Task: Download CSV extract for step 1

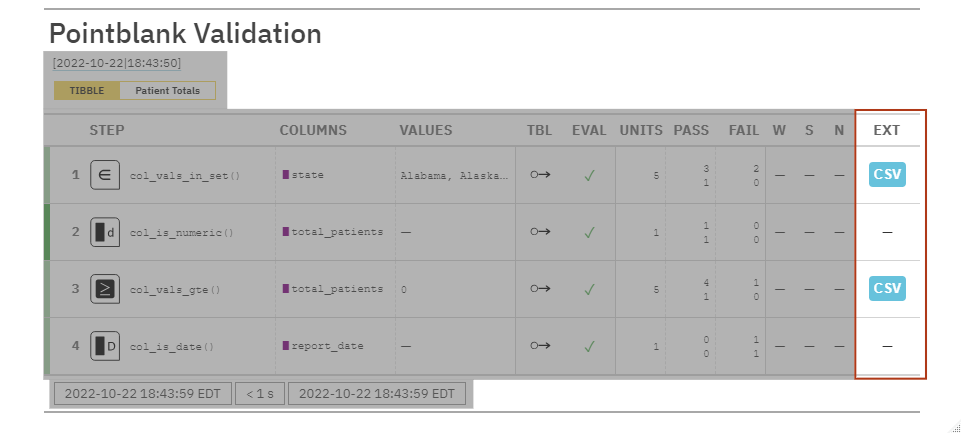Action: 887,175
